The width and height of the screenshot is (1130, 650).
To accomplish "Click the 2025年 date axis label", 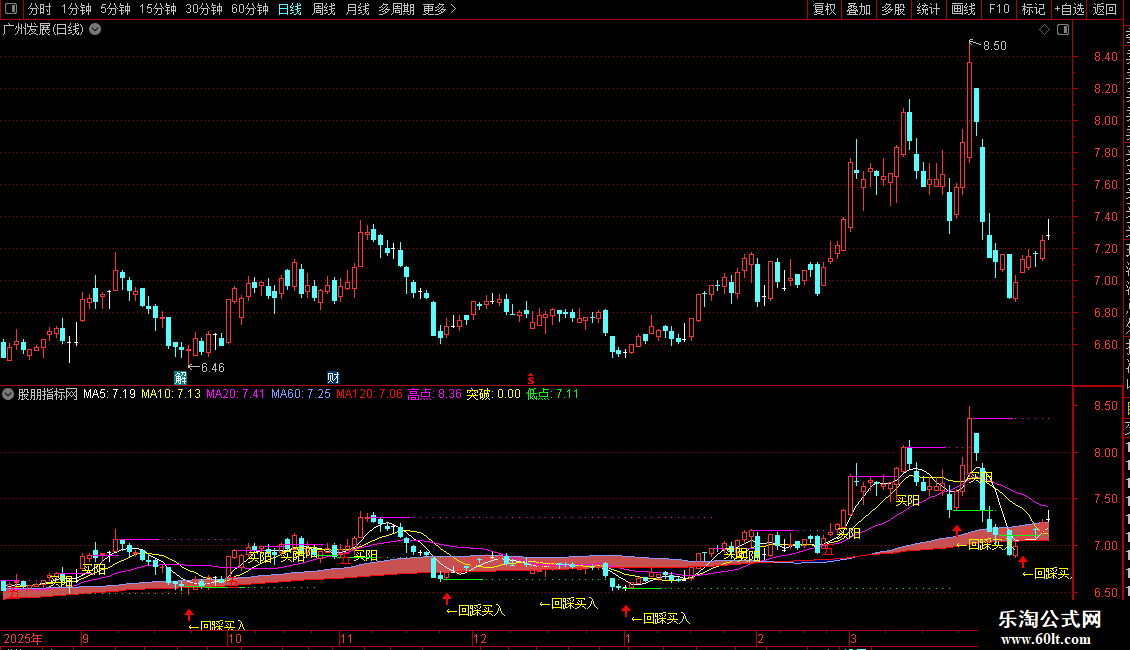I will (x=23, y=638).
